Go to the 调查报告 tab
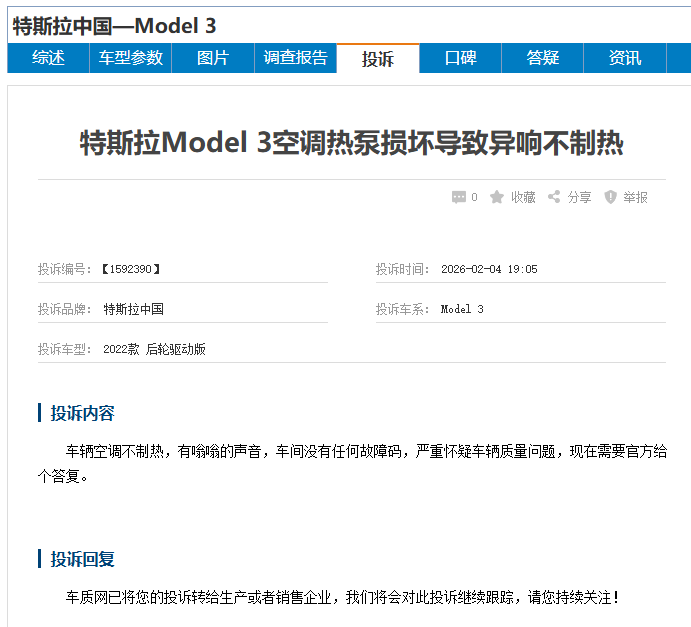This screenshot has height=627, width=691. pos(295,58)
